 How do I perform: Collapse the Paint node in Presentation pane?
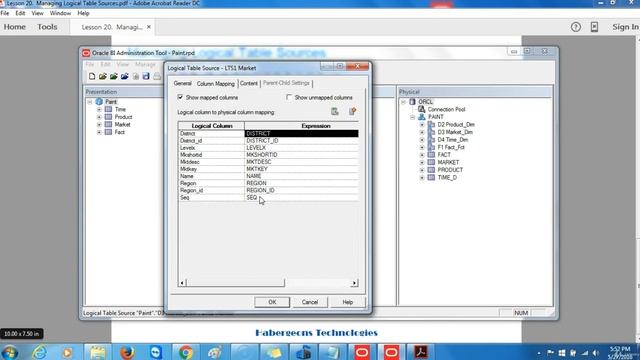pos(90,102)
